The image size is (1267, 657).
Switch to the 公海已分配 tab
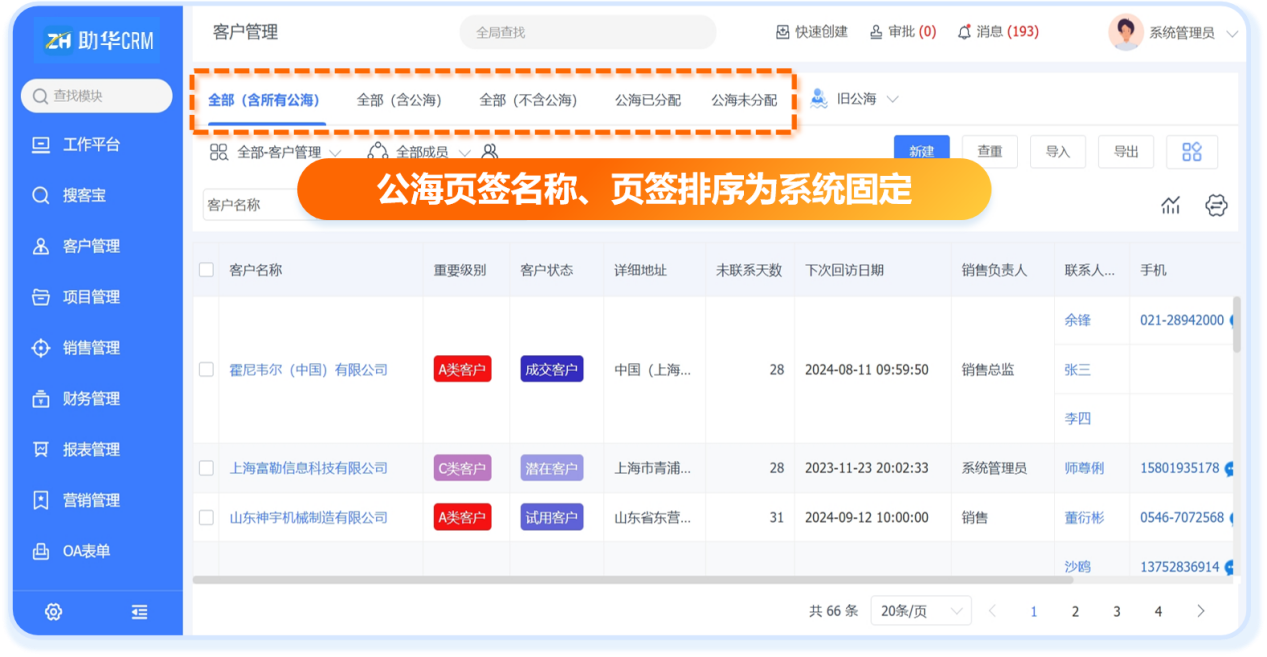[x=647, y=100]
